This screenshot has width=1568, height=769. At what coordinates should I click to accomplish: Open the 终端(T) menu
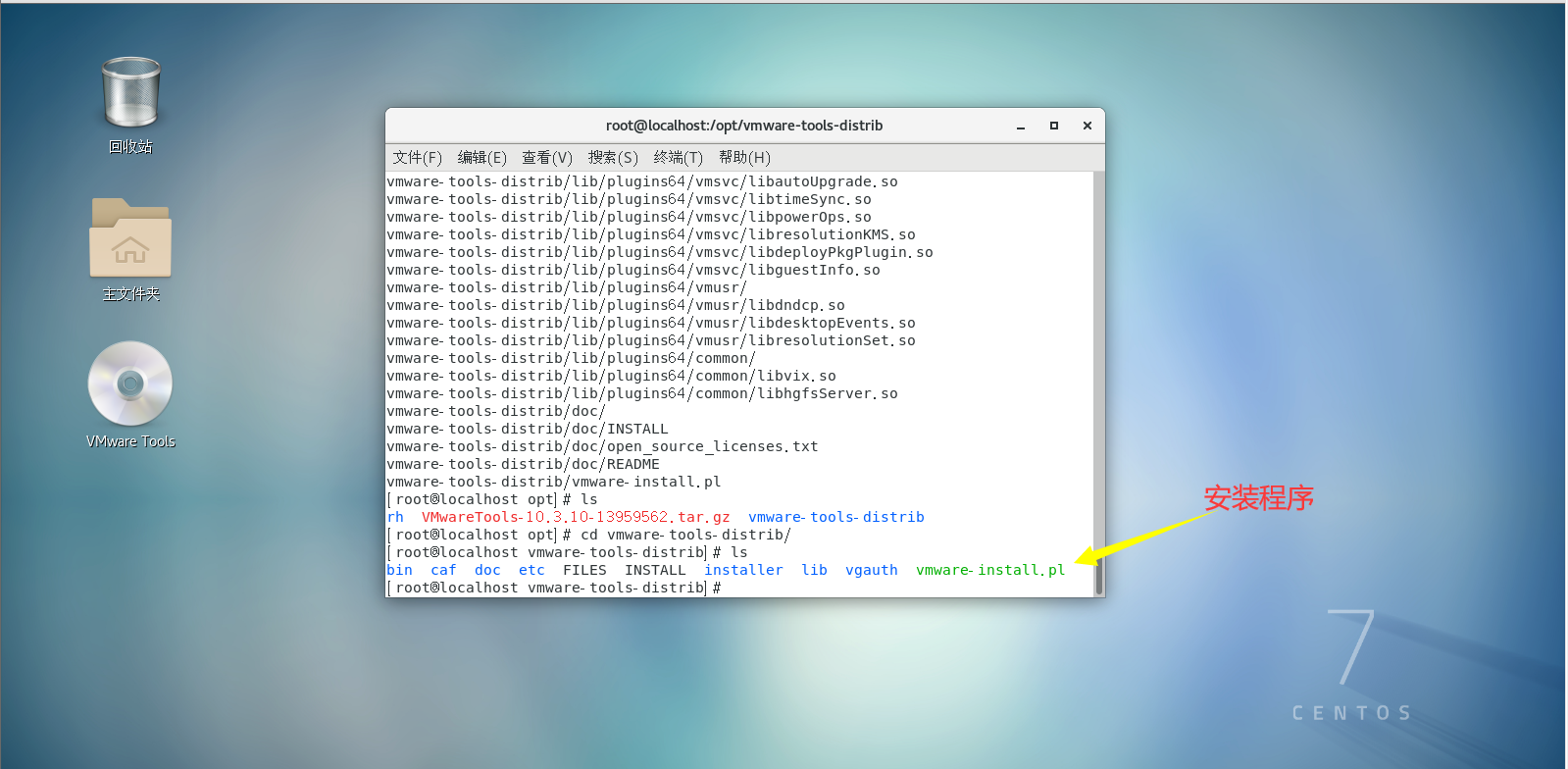679,158
